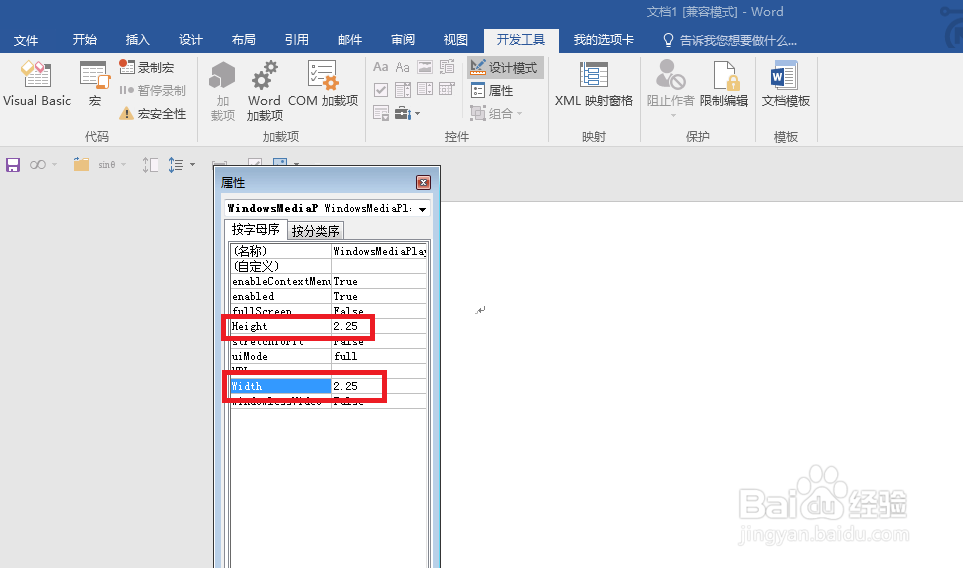Switch to the Home (开始) tab
Screen dimensions: 963x568
(x=85, y=40)
